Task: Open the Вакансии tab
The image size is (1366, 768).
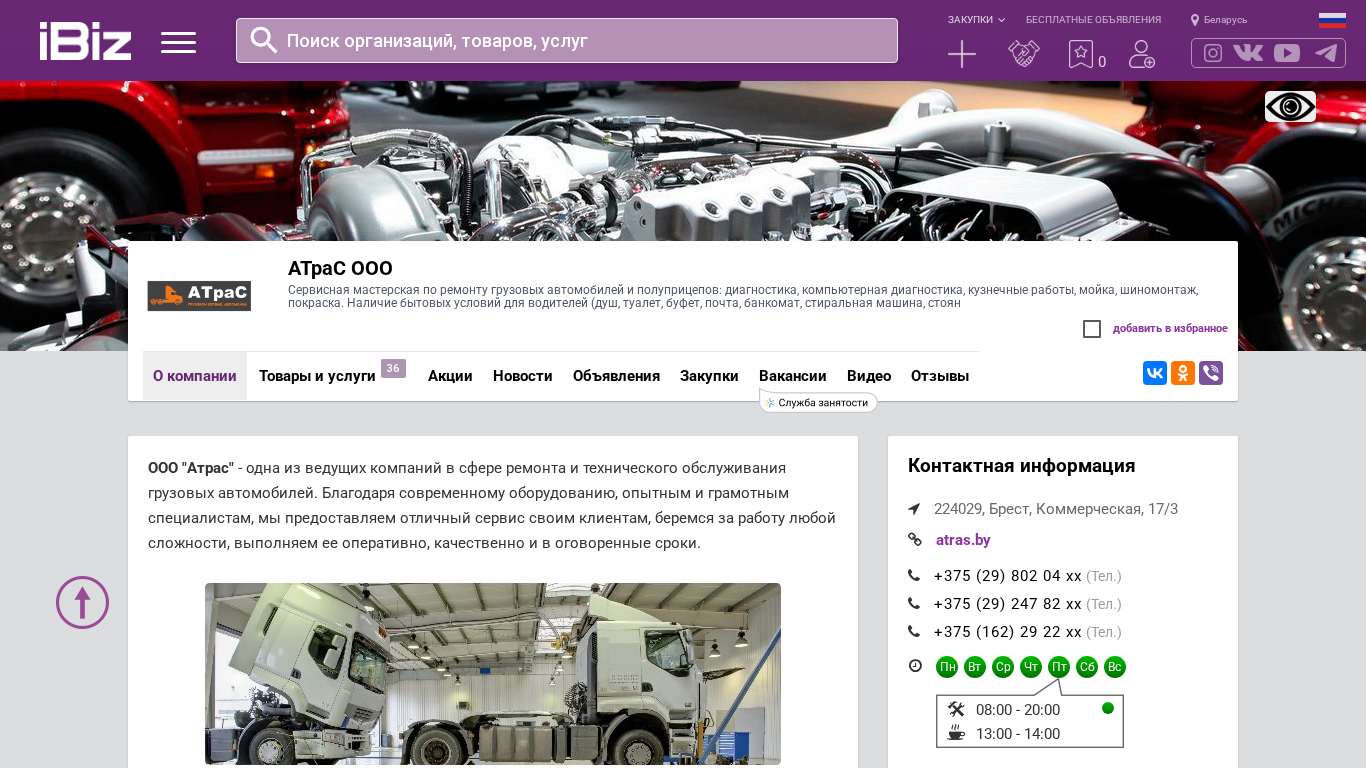Action: tap(793, 376)
